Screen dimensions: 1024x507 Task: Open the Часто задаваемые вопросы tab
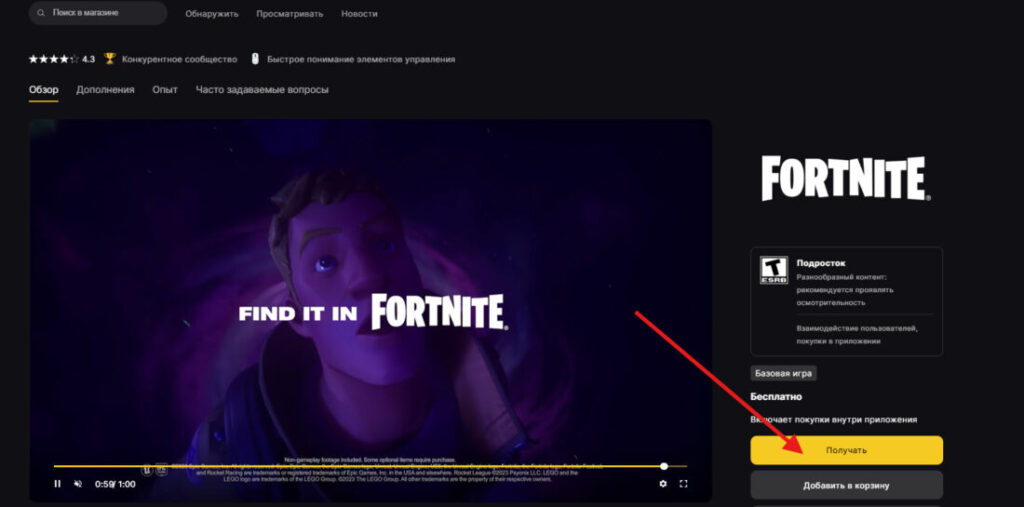click(262, 90)
